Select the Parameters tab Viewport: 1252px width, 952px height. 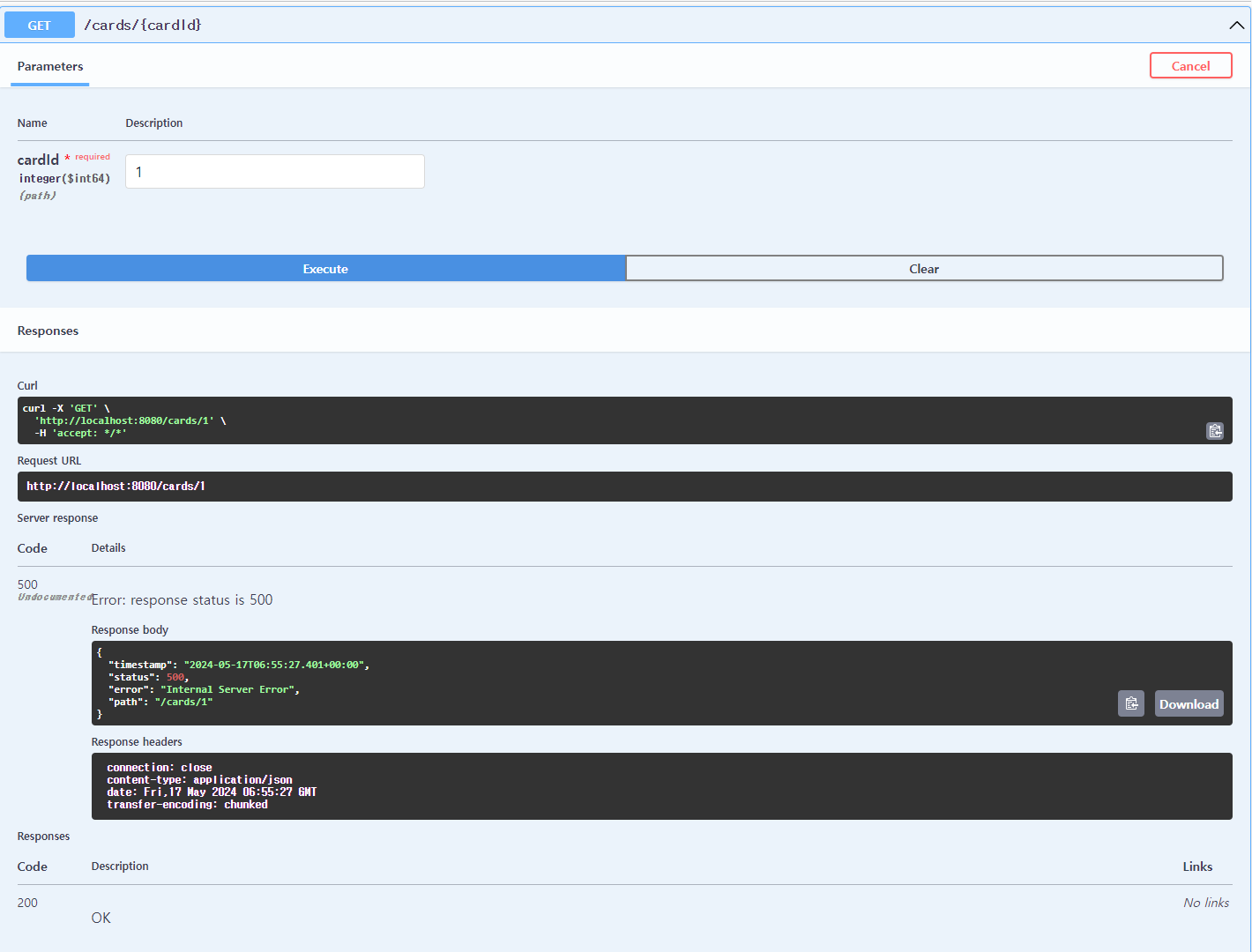(50, 66)
